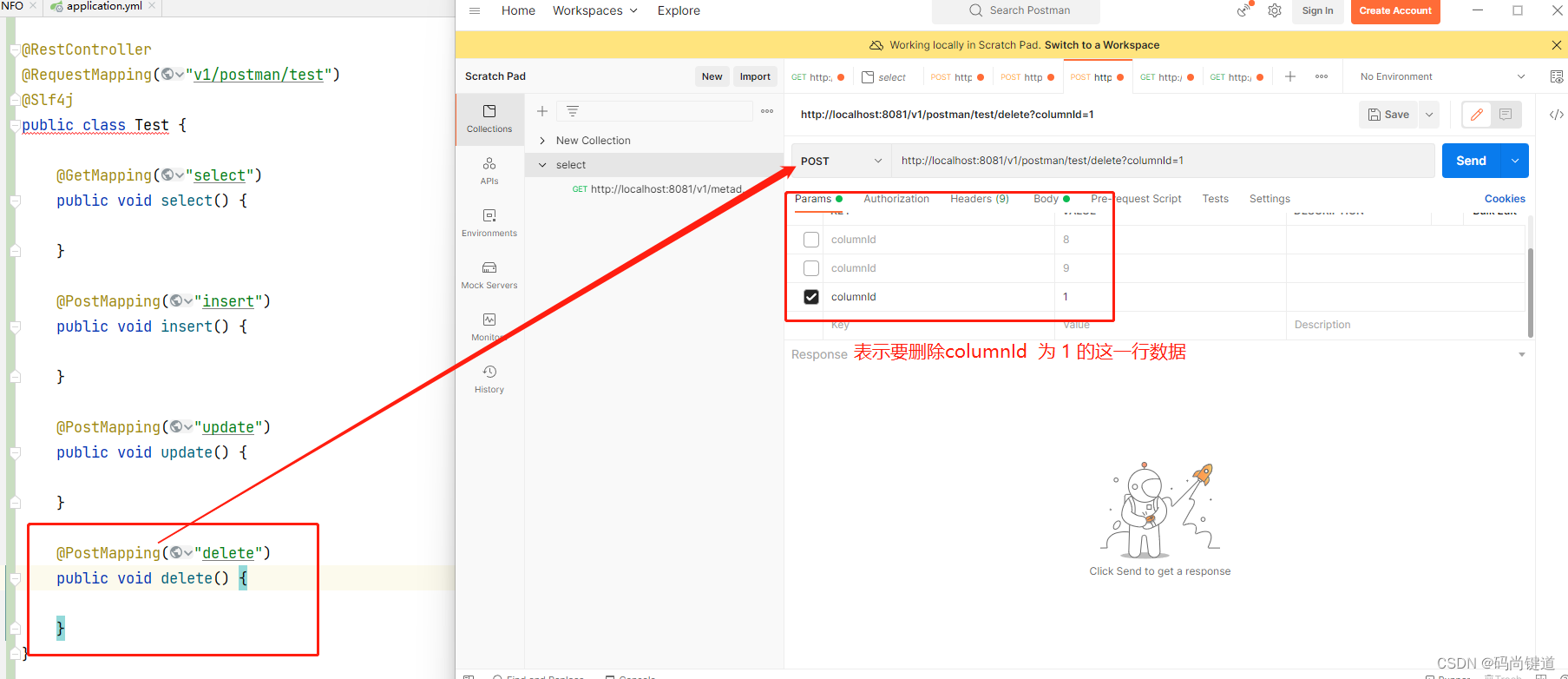Open collections panel more options dots
This screenshot has height=679, width=1568.
767,111
